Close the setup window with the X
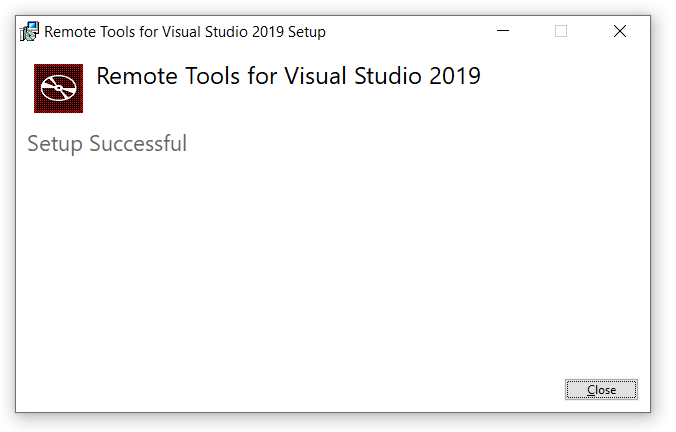This screenshot has height=432, width=676. click(x=620, y=31)
